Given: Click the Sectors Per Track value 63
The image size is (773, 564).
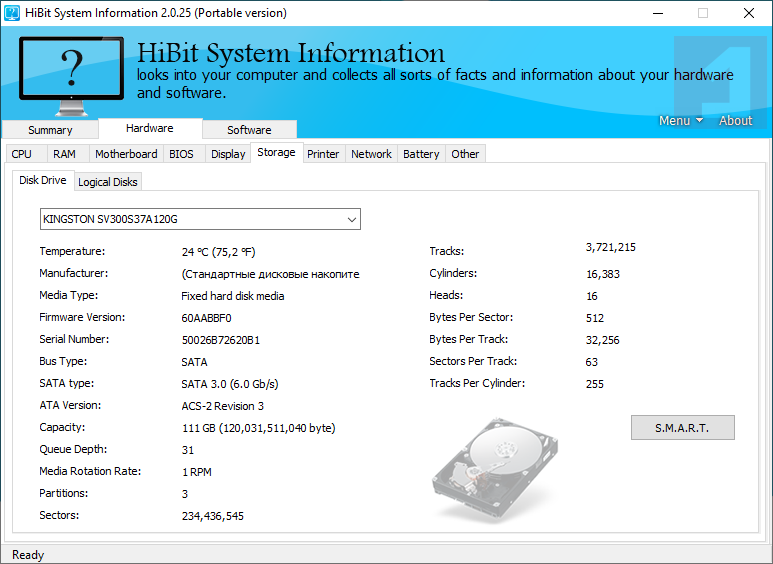Looking at the screenshot, I should (x=592, y=362).
